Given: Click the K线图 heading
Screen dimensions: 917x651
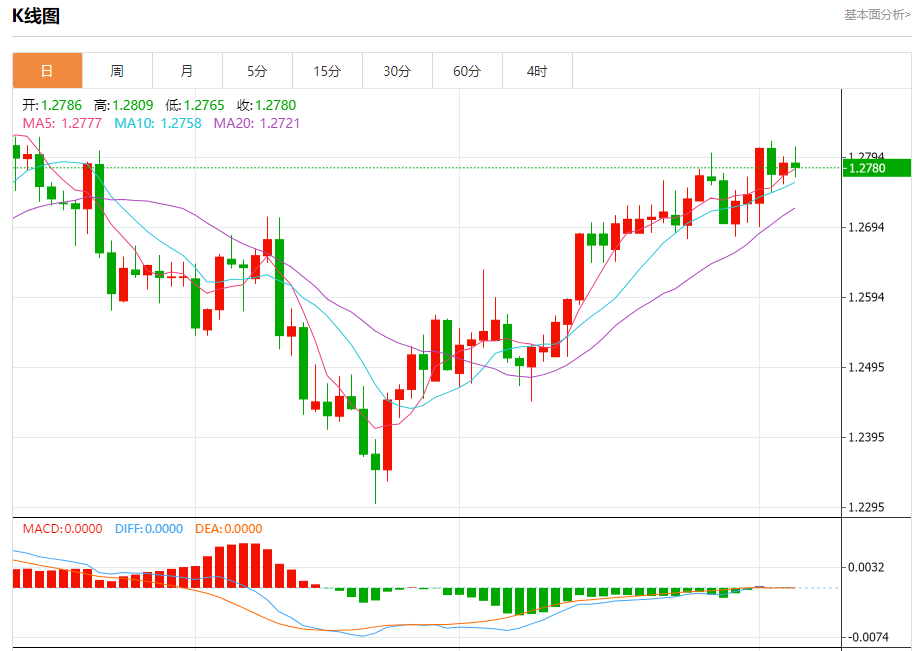Looking at the screenshot, I should [36, 16].
